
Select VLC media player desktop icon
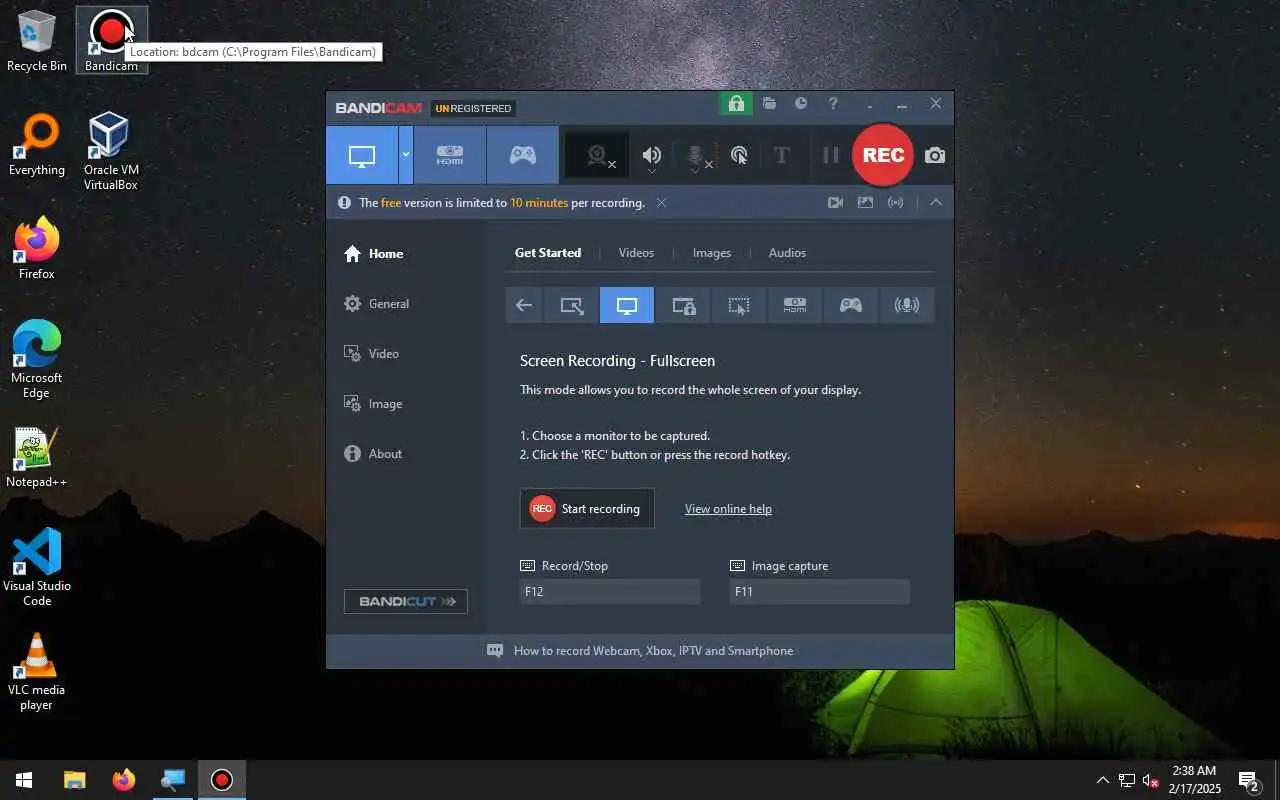point(37,672)
